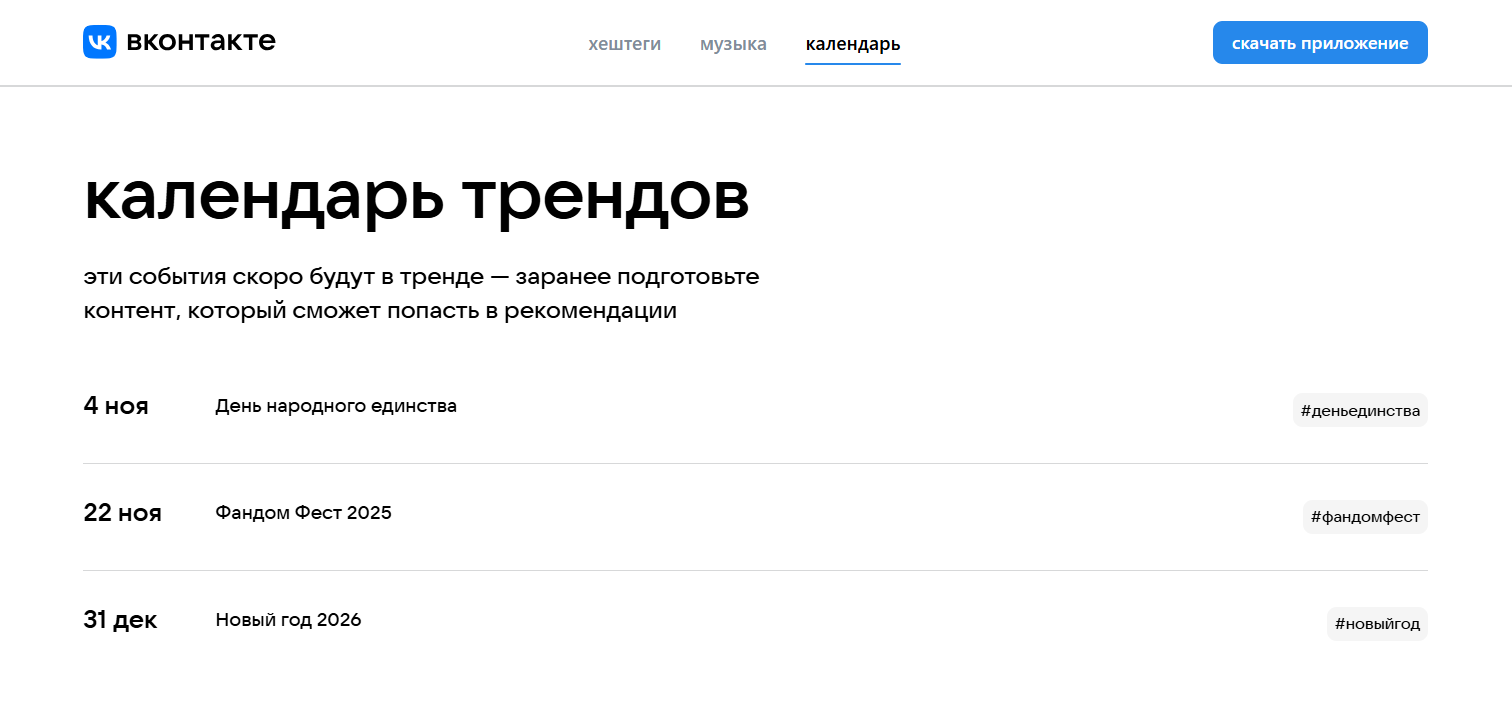Image resolution: width=1512 pixels, height=720 pixels.
Task: Select the trends description text
Action: point(421,293)
